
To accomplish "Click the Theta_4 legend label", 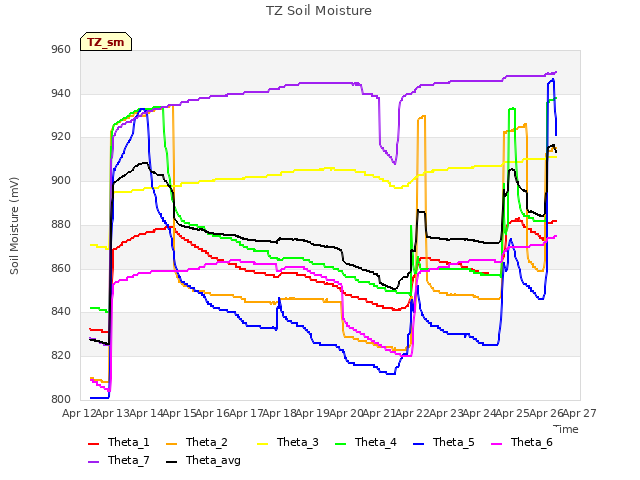I will 376,442.
